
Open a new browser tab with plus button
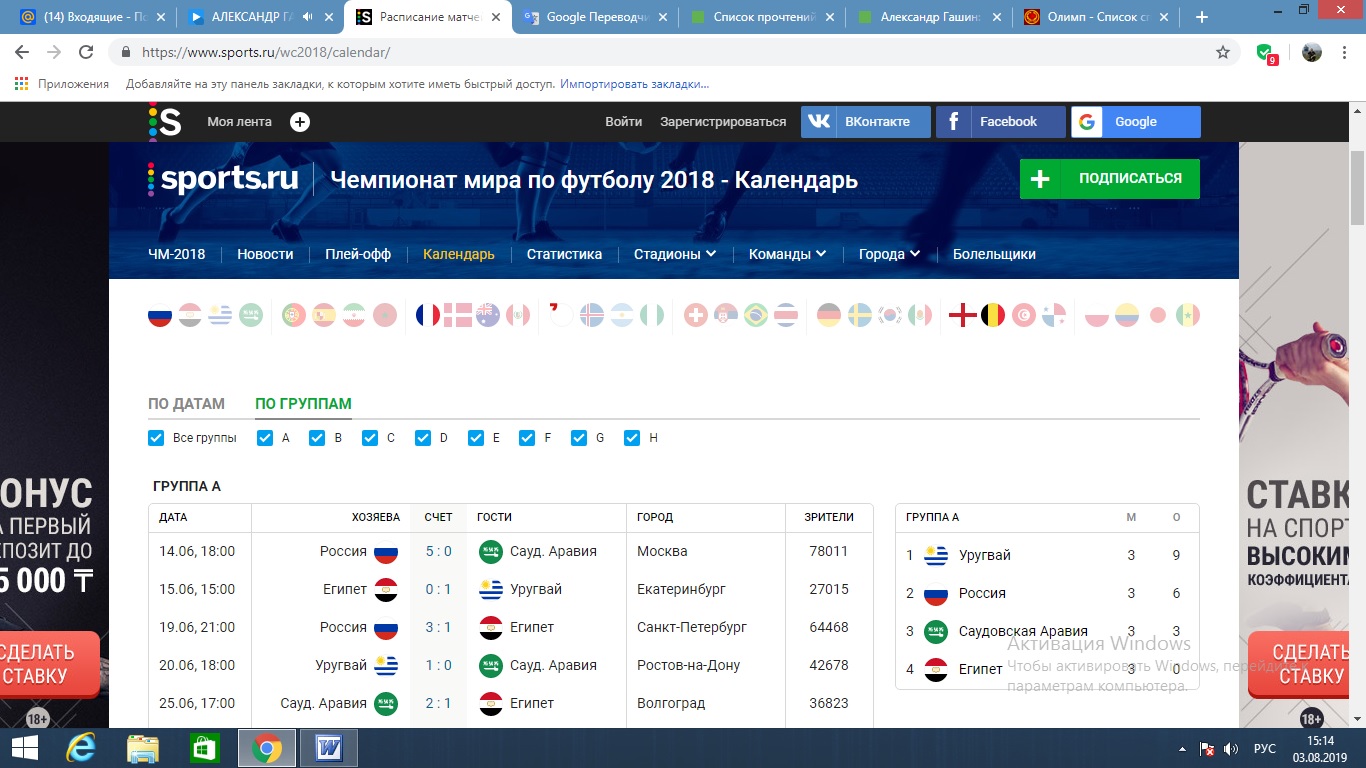point(1202,17)
